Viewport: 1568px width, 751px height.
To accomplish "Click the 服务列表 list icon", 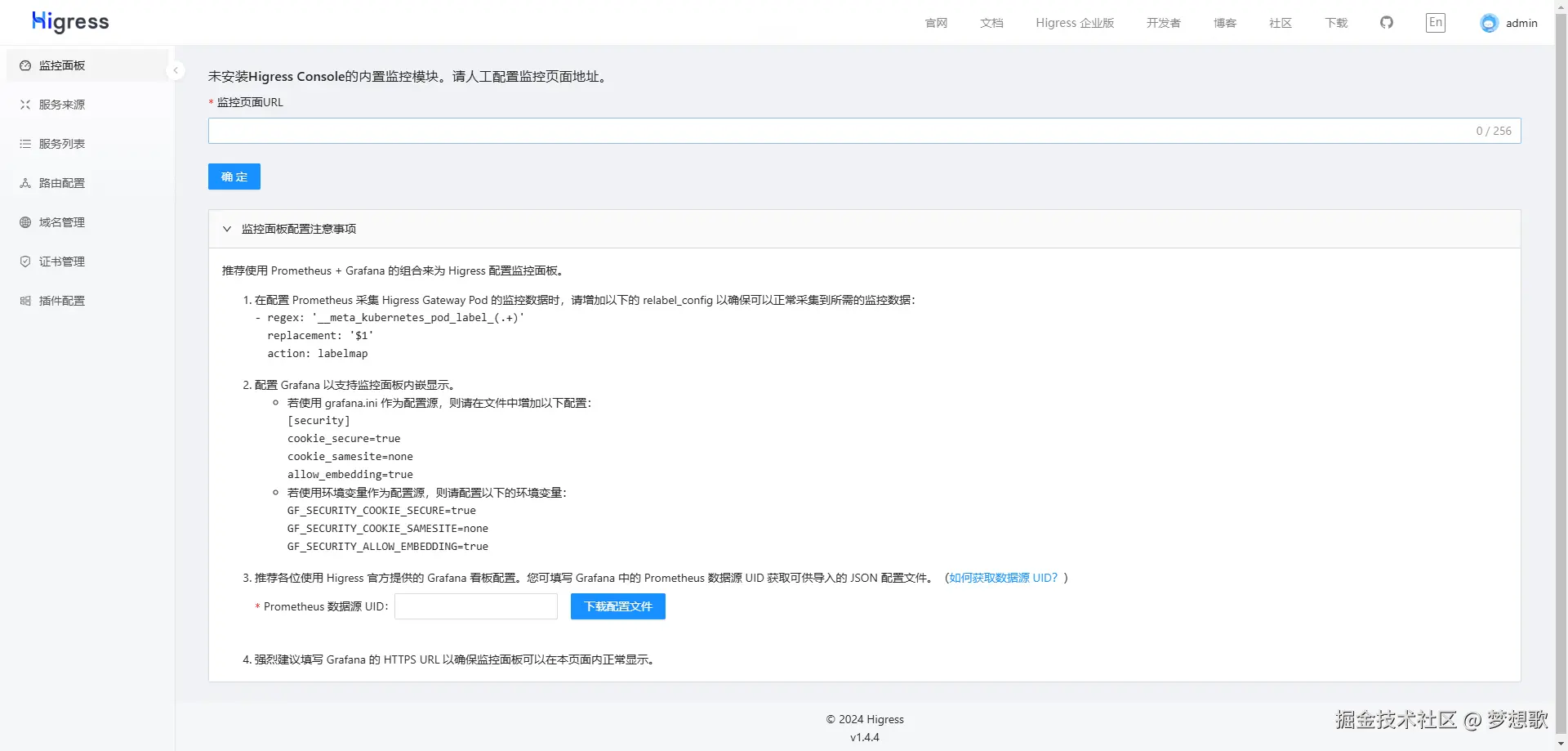I will [25, 144].
